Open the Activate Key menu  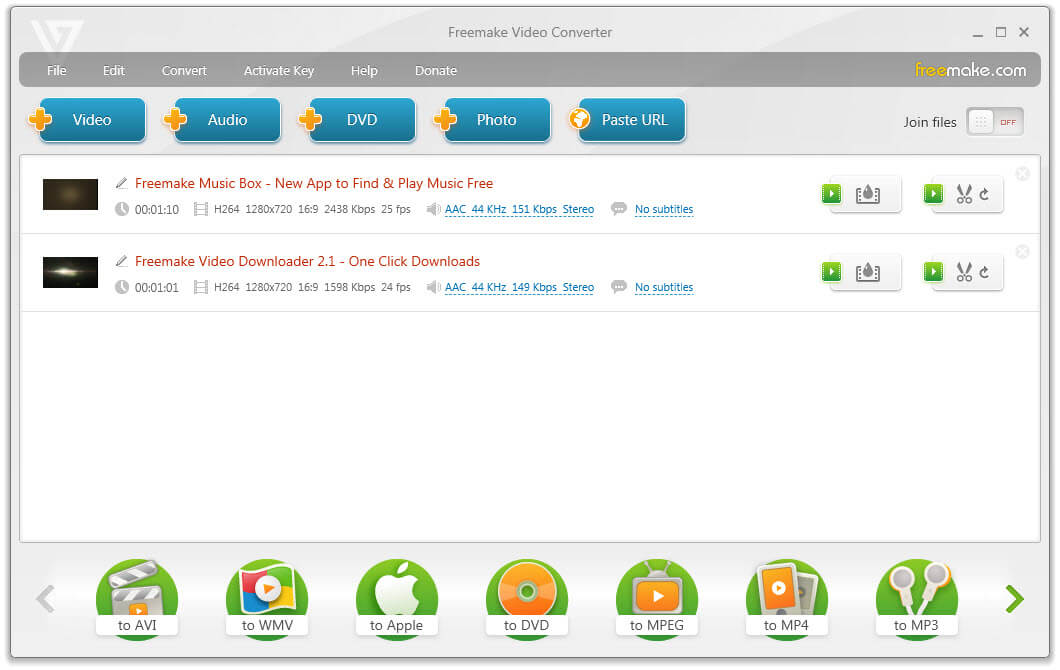tap(279, 70)
